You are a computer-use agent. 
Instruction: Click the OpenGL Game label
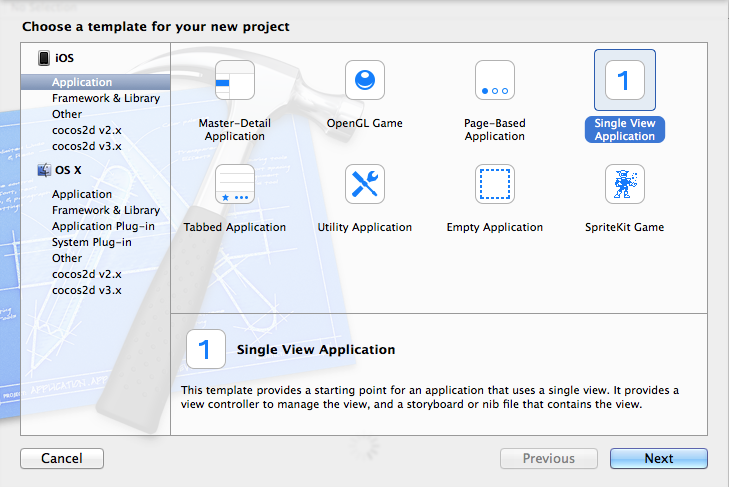[365, 123]
